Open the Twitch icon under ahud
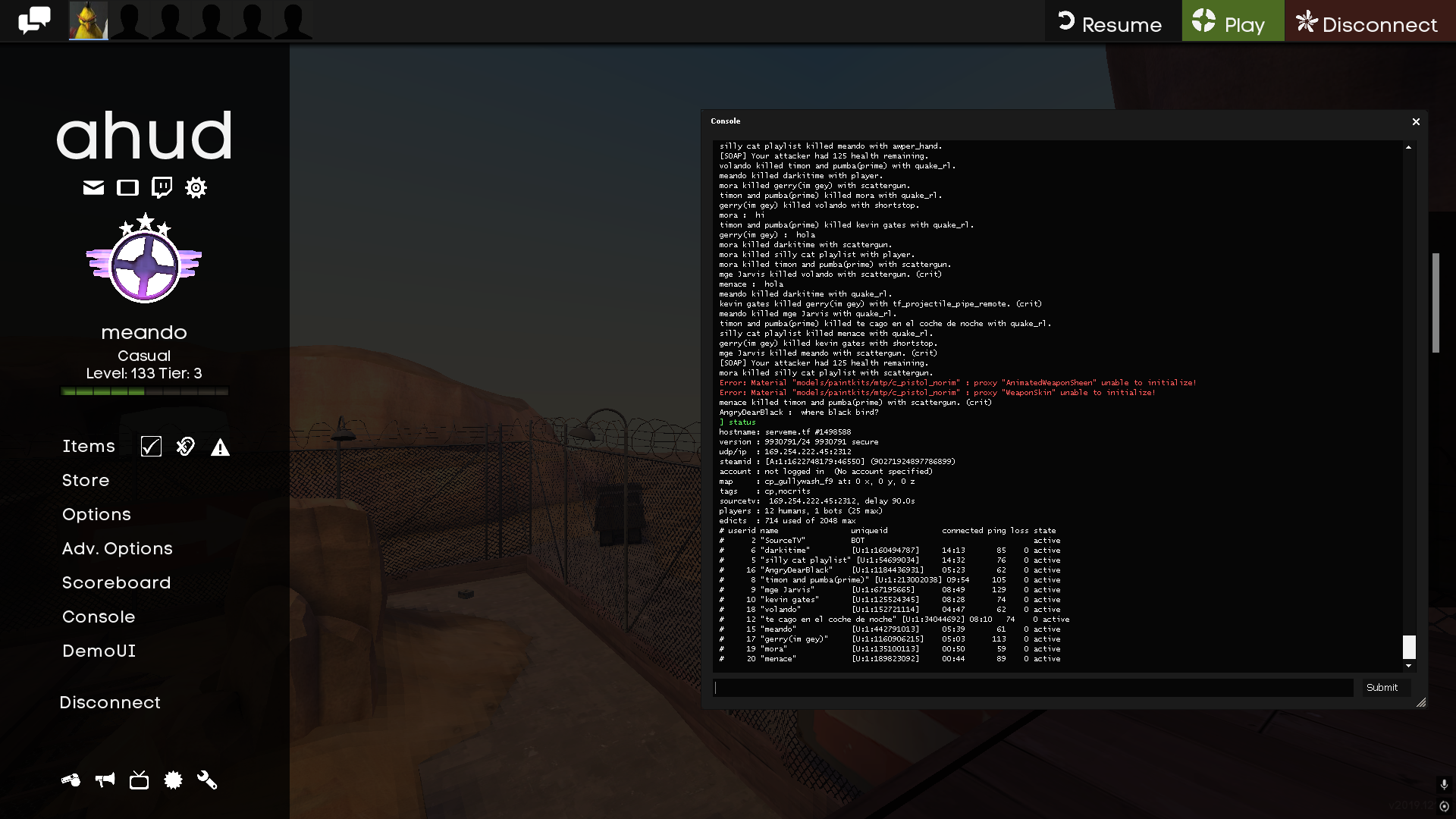Image resolution: width=1456 pixels, height=819 pixels. pyautogui.click(x=162, y=187)
